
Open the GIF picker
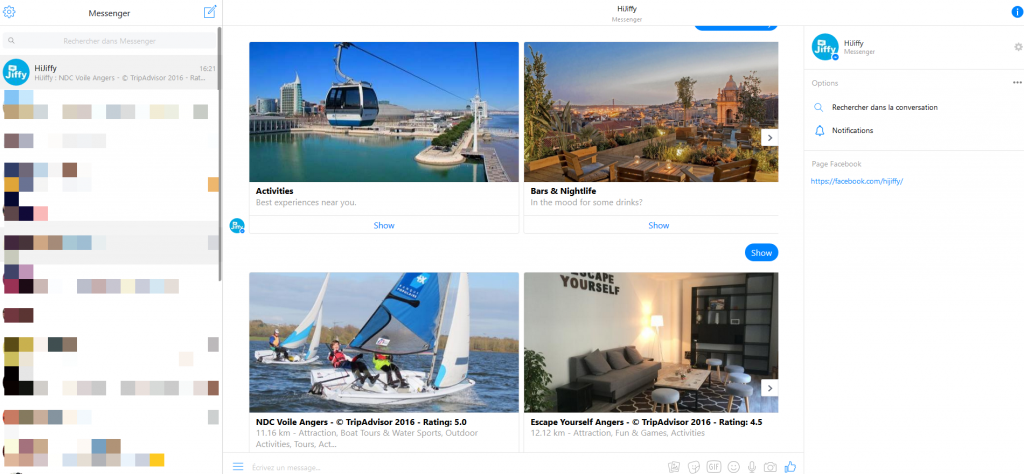point(714,467)
